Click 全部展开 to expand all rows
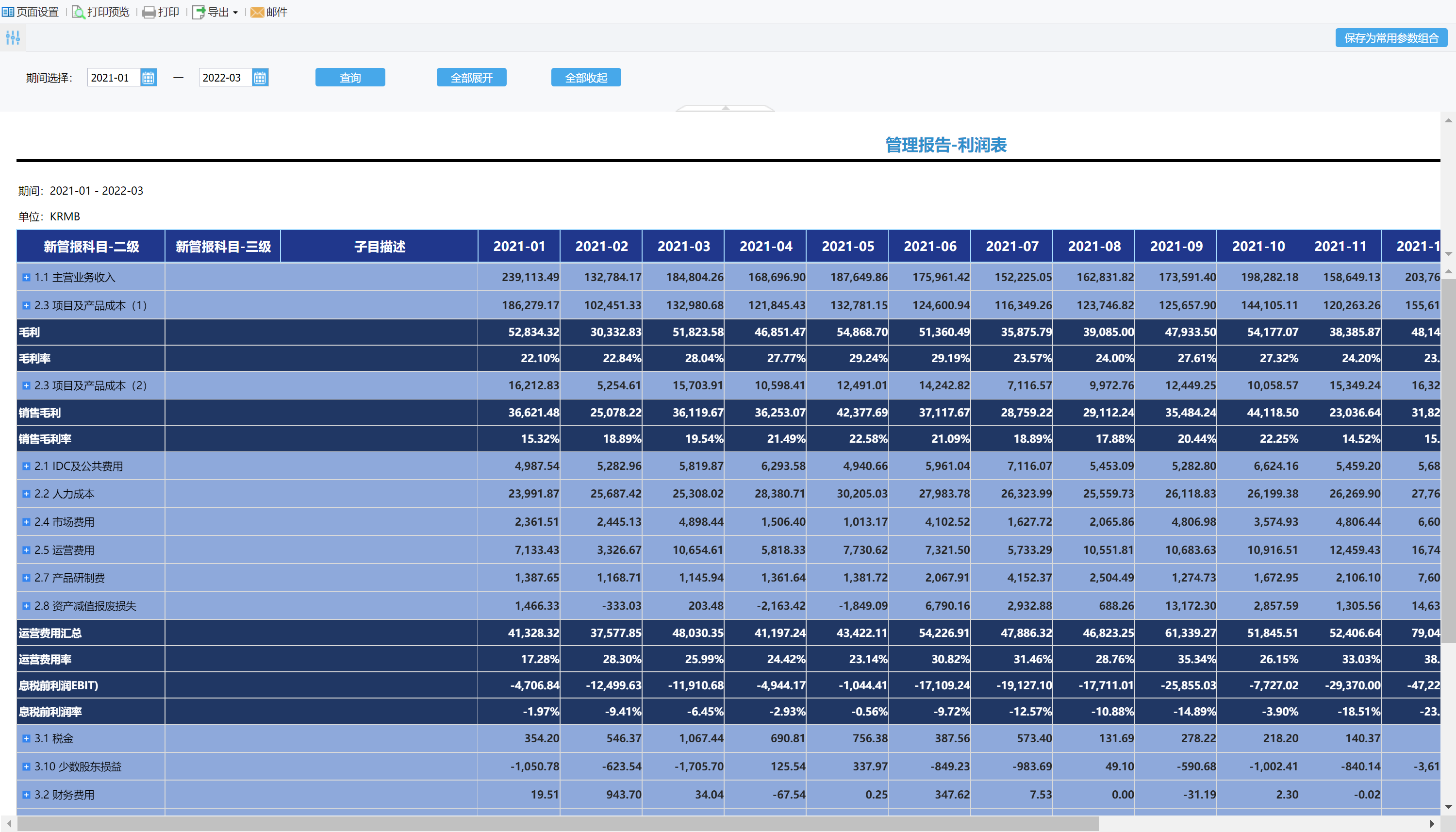This screenshot has height=832, width=1456. tap(471, 78)
